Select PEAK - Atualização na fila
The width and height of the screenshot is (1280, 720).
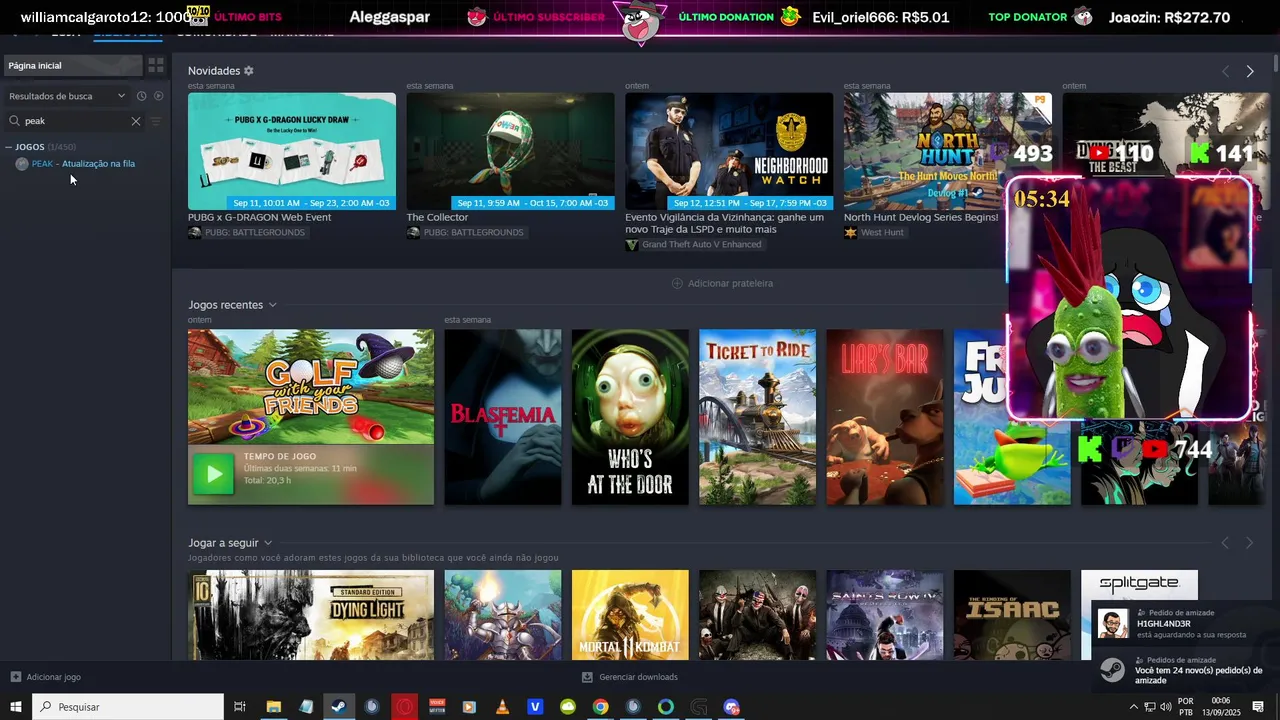tap(83, 164)
